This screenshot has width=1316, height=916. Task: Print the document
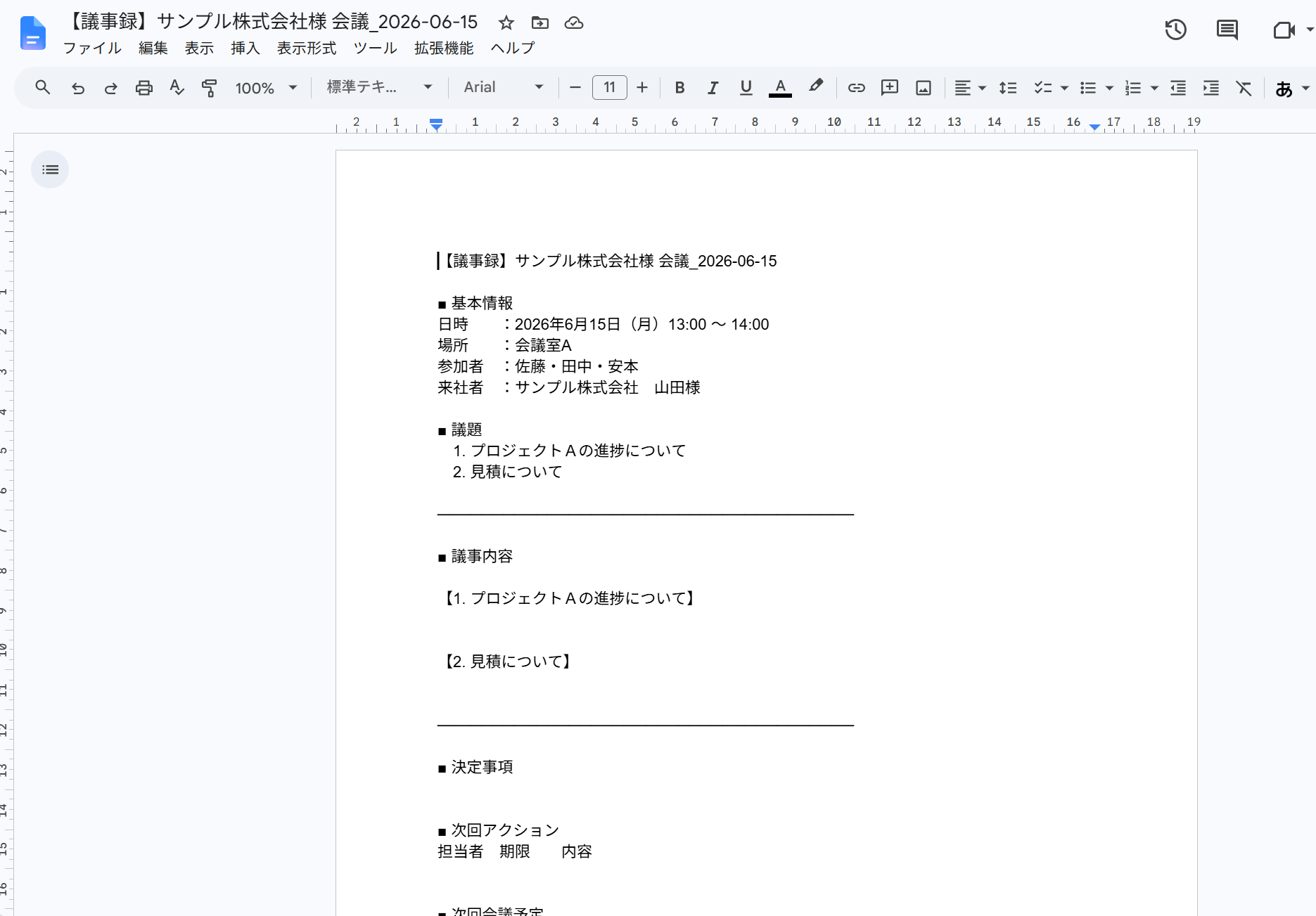pyautogui.click(x=143, y=88)
